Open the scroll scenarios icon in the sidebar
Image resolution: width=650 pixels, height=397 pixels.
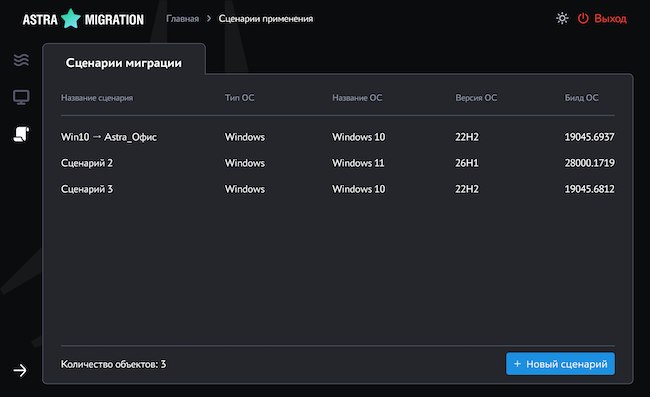click(x=21, y=134)
